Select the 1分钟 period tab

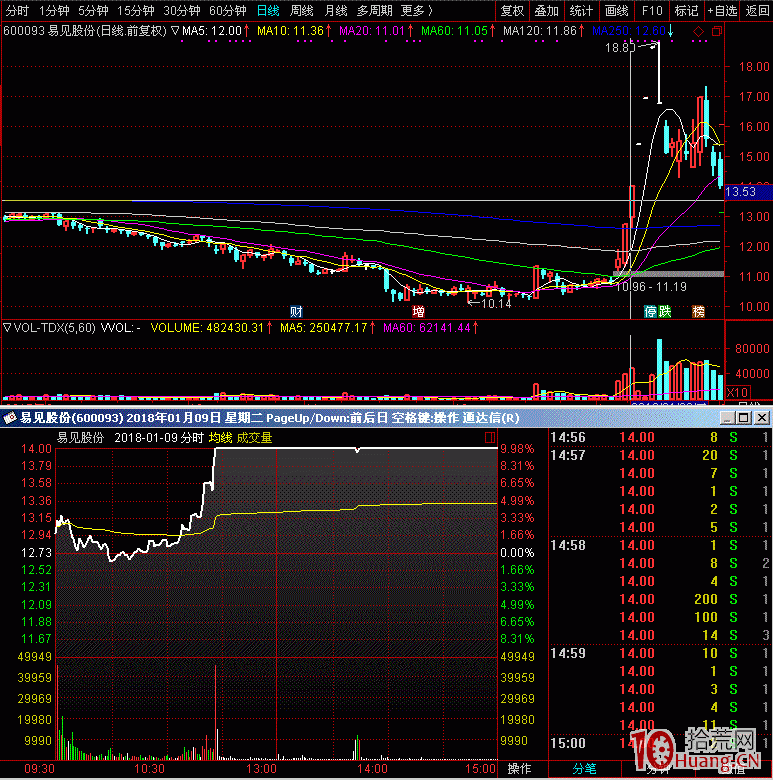click(x=54, y=10)
